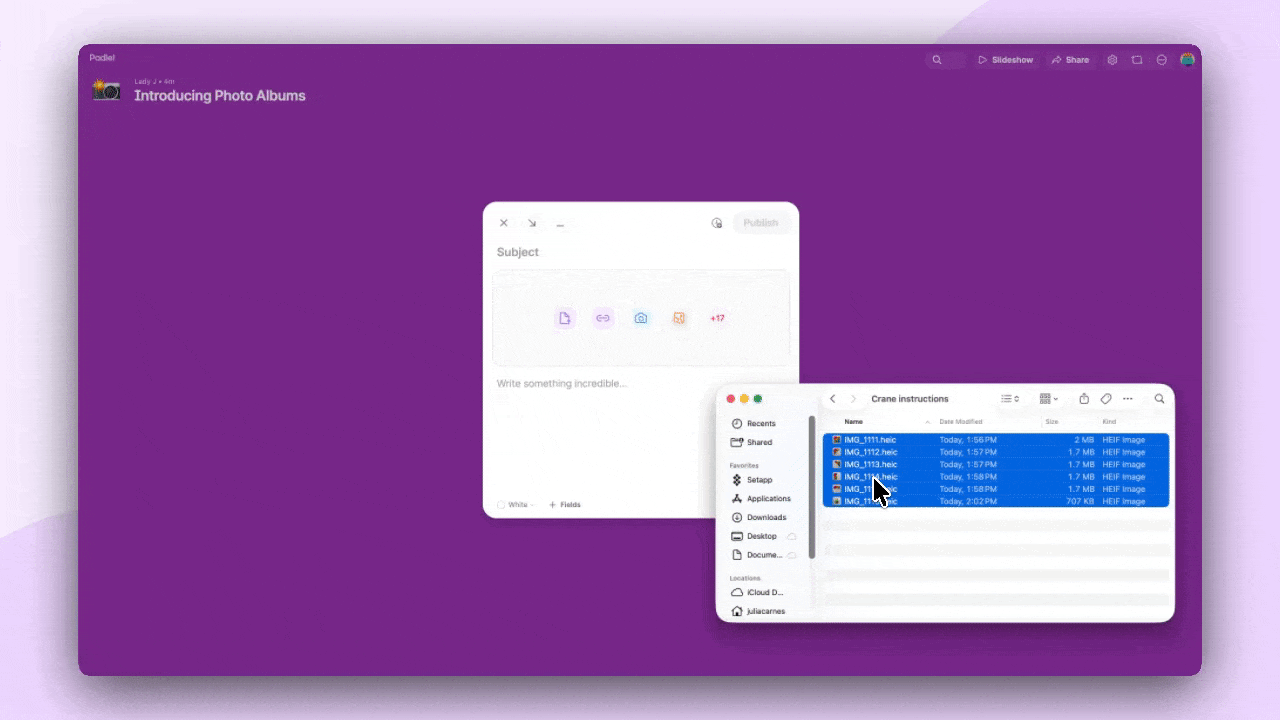This screenshot has width=1280, height=720.
Task: Select the camera attachment icon
Action: click(641, 318)
